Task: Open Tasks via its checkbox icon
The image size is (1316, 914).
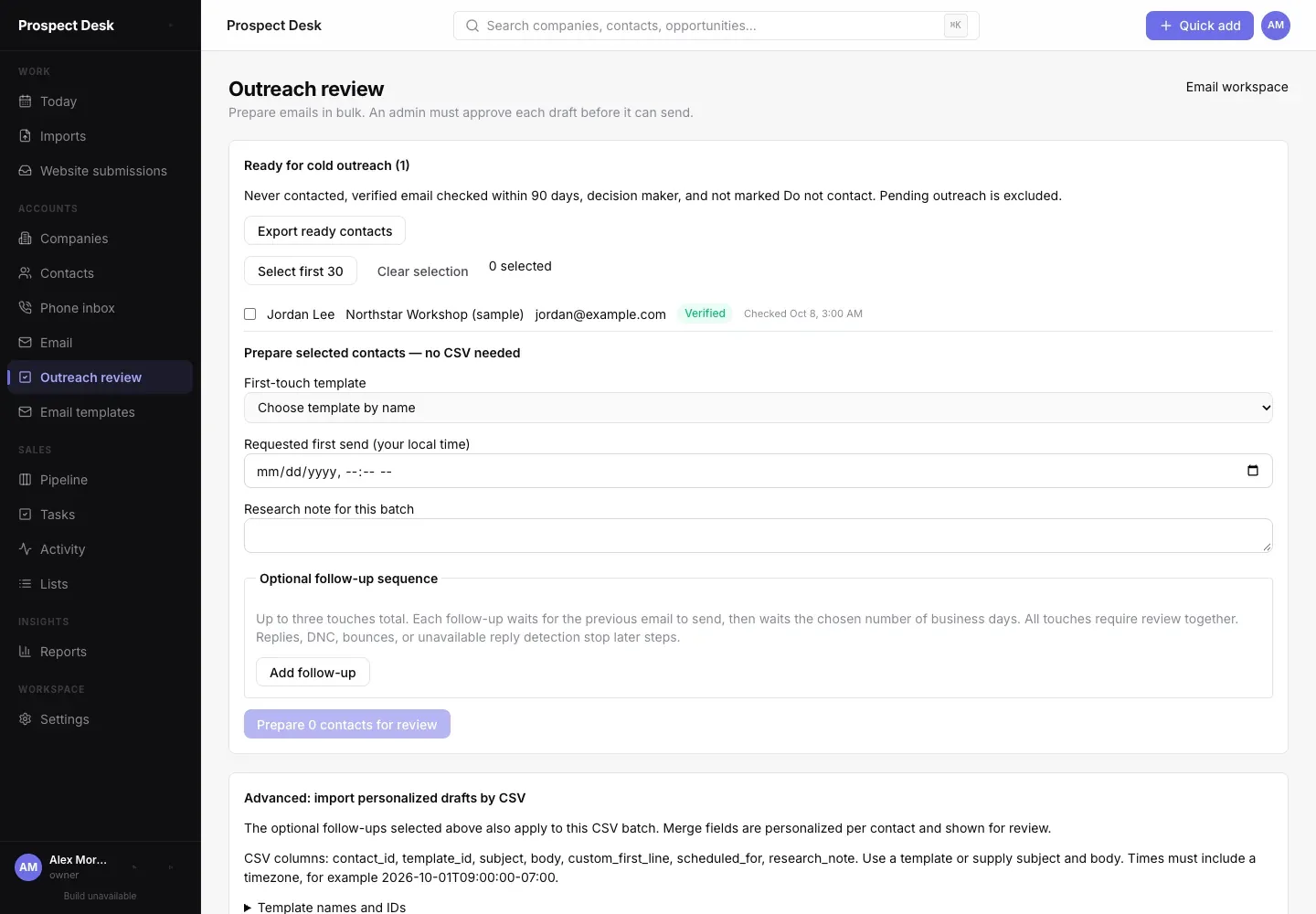Action: pyautogui.click(x=26, y=515)
